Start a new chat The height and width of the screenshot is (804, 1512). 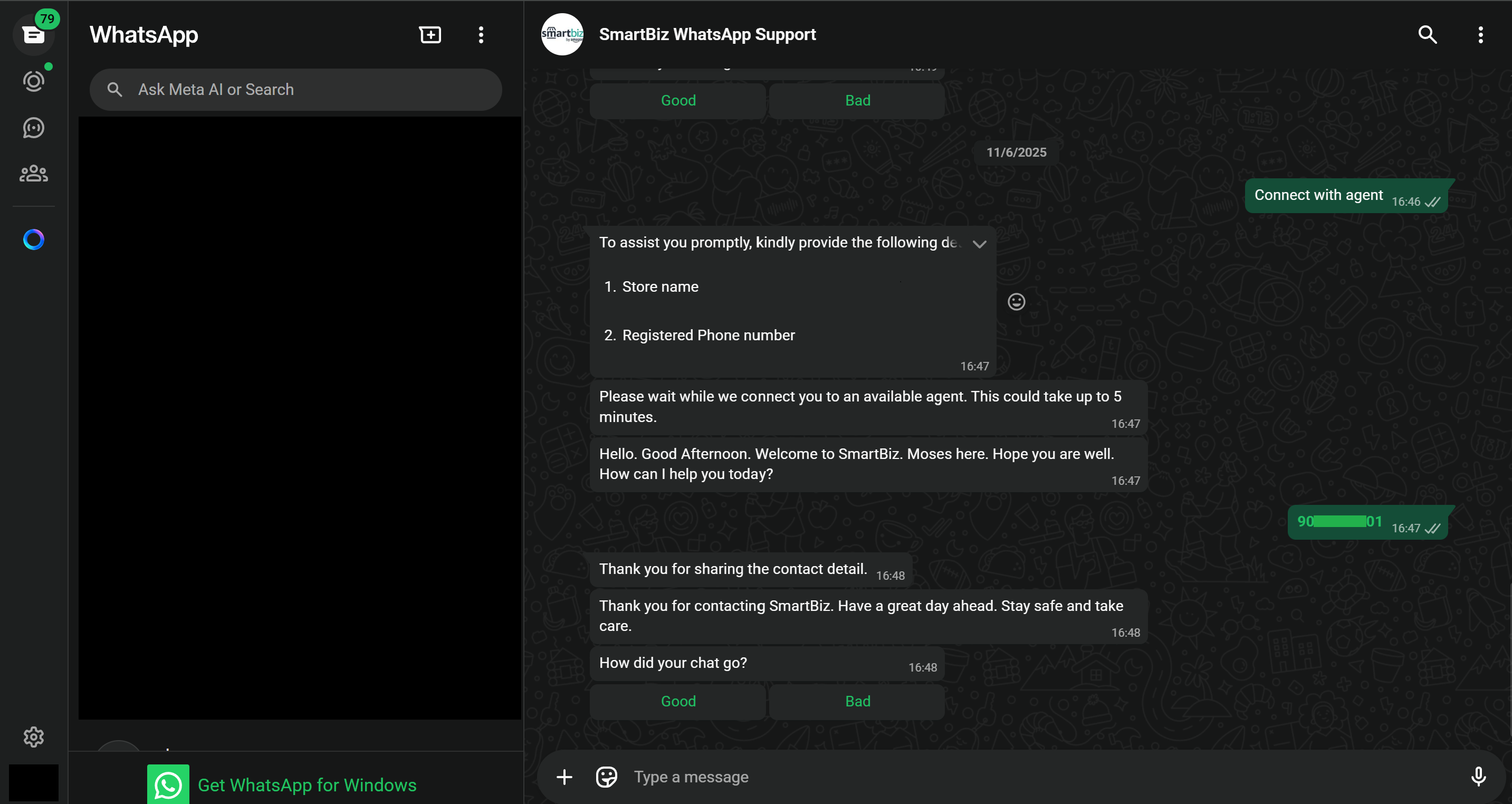pyautogui.click(x=430, y=35)
